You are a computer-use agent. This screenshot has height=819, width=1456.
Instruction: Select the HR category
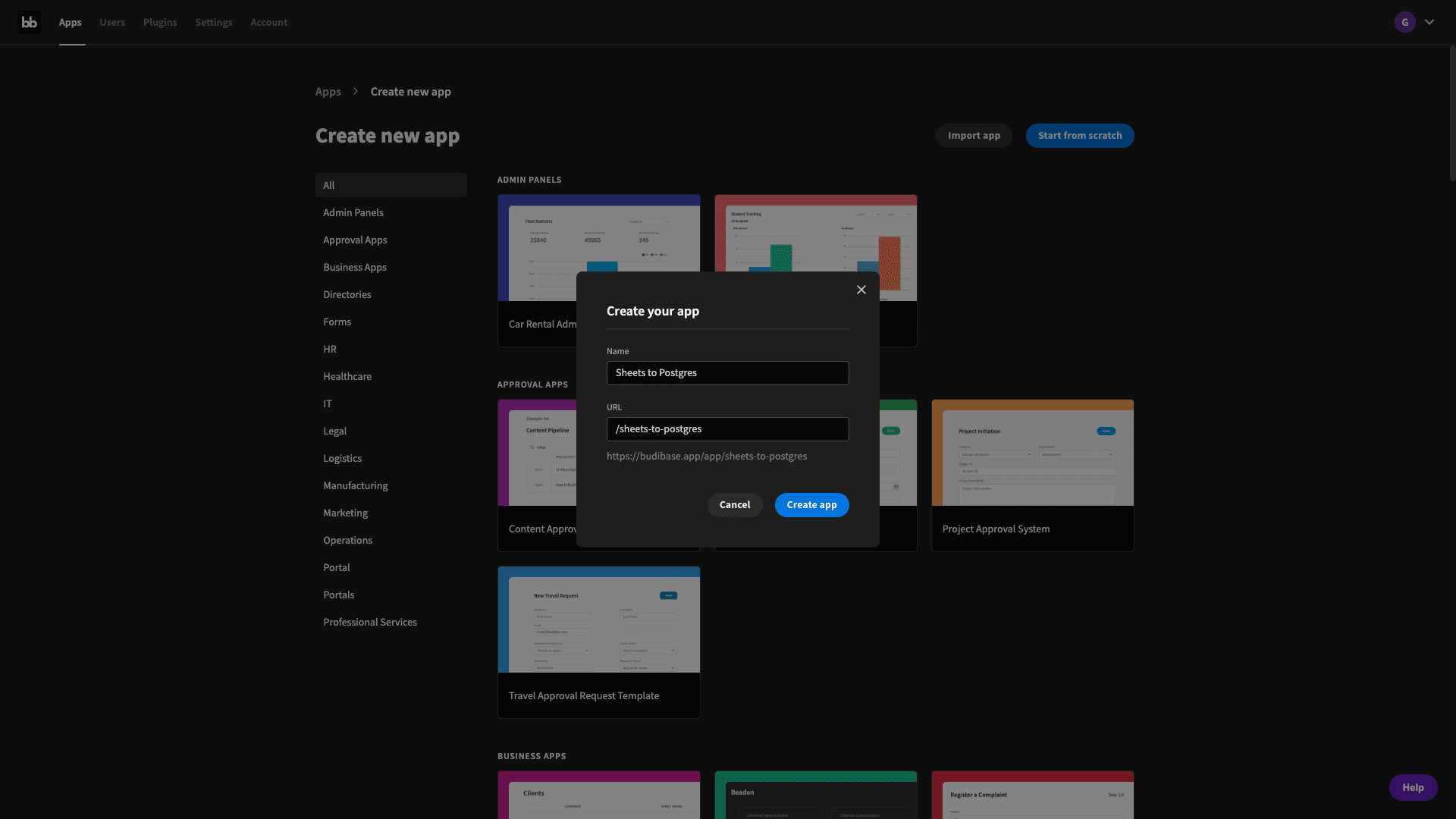[x=391, y=349]
